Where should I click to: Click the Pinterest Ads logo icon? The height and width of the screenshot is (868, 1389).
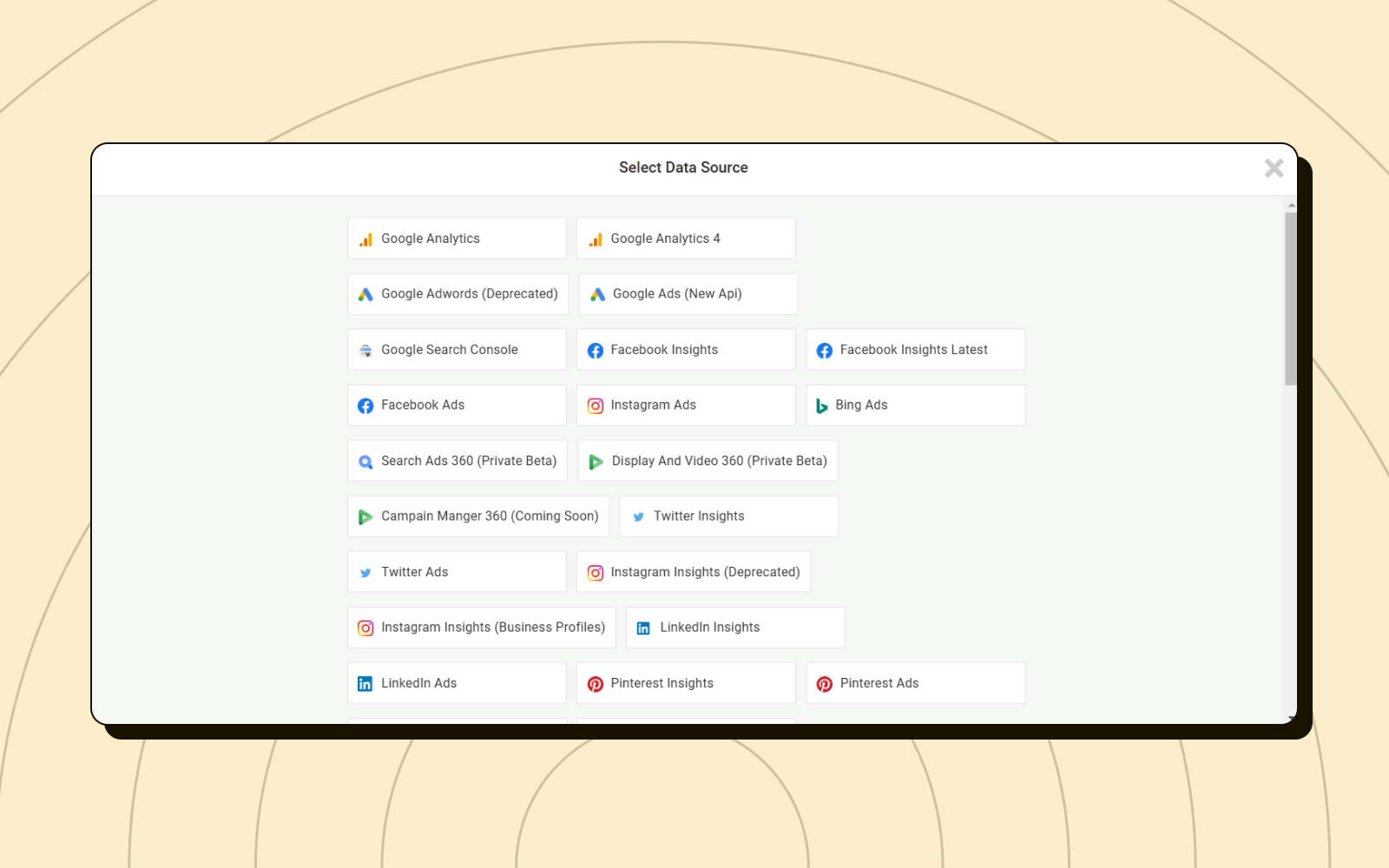pos(825,684)
